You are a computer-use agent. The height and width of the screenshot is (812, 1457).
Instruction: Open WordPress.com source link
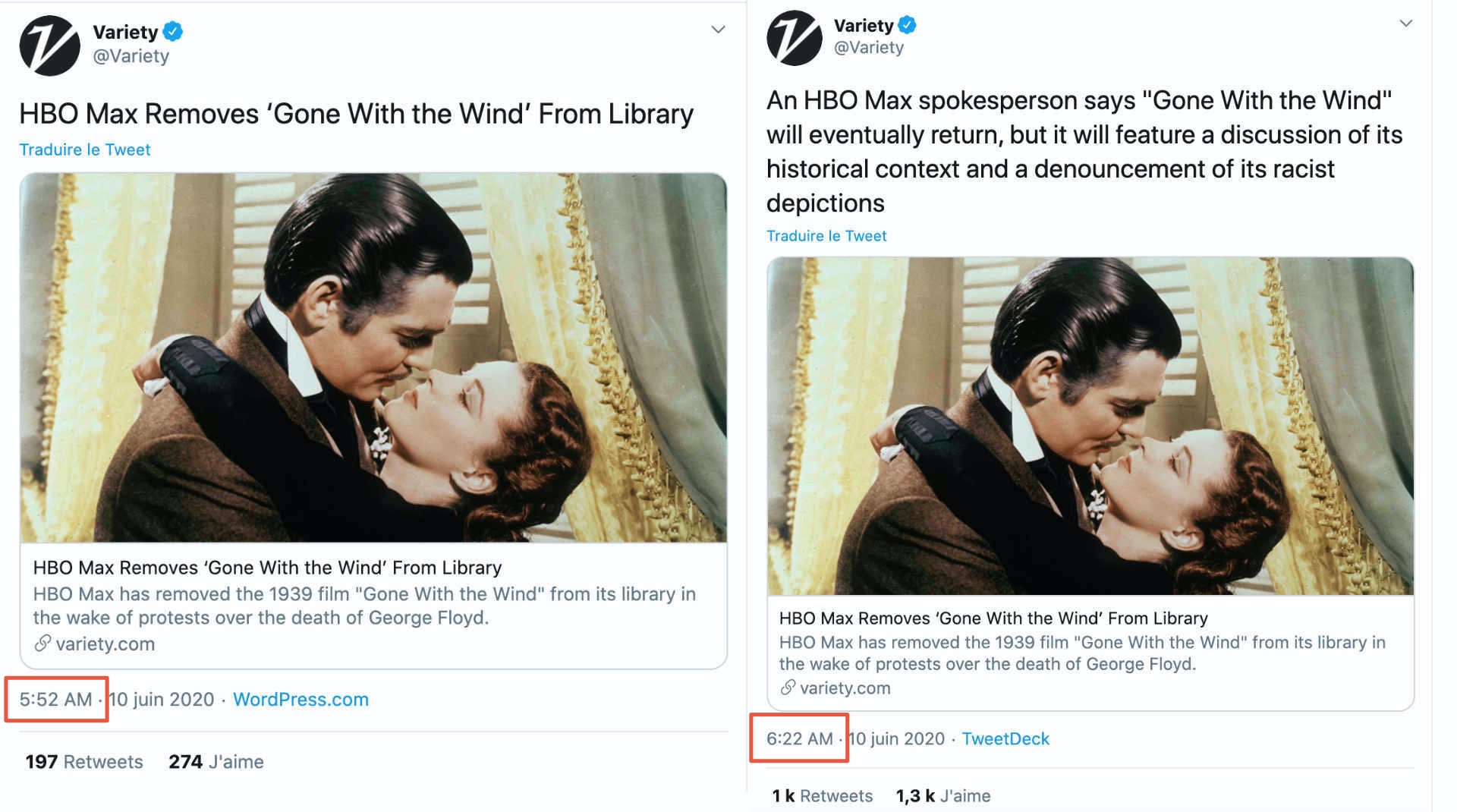301,700
